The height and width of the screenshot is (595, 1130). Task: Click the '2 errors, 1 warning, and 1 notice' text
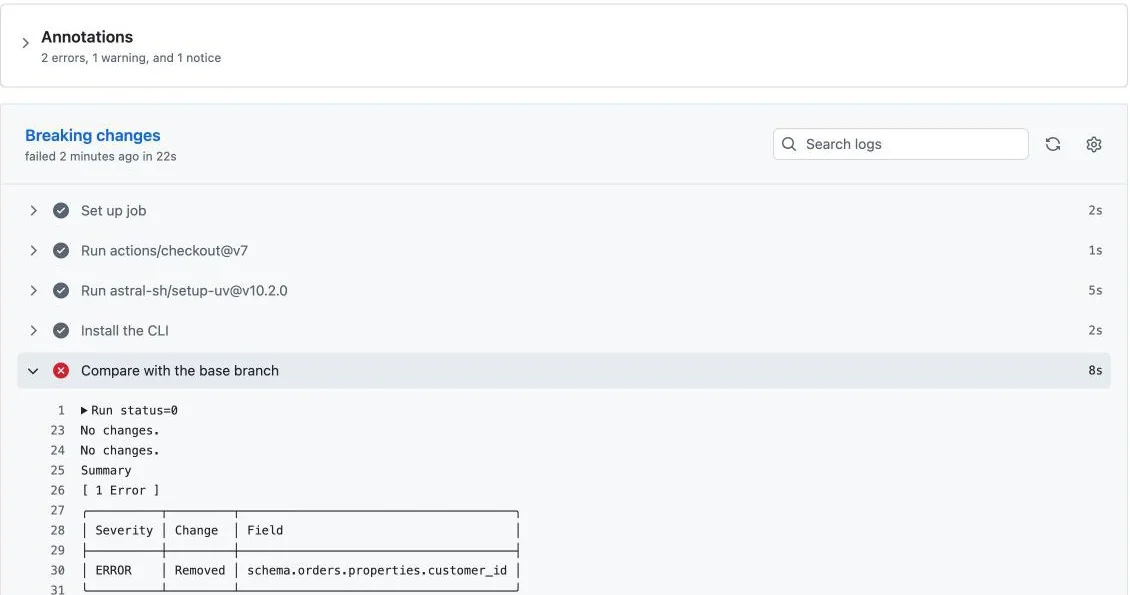[x=131, y=58]
